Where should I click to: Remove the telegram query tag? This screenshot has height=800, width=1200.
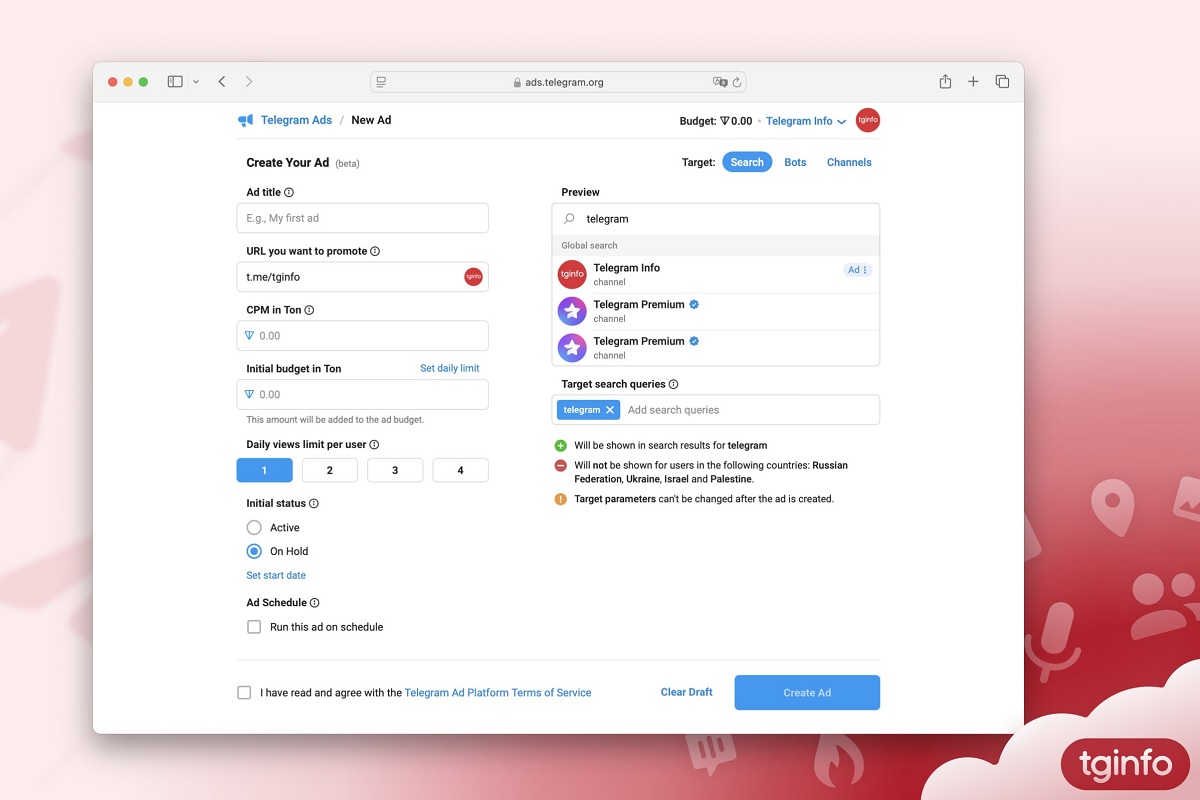click(610, 410)
